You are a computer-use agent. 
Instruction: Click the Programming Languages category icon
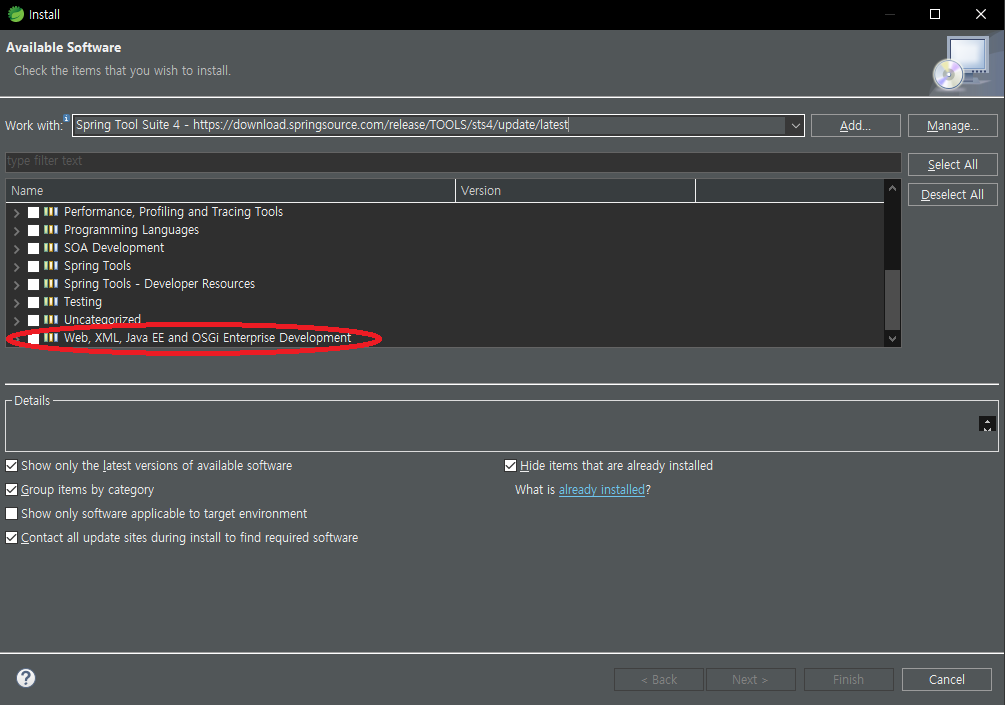[x=51, y=229]
